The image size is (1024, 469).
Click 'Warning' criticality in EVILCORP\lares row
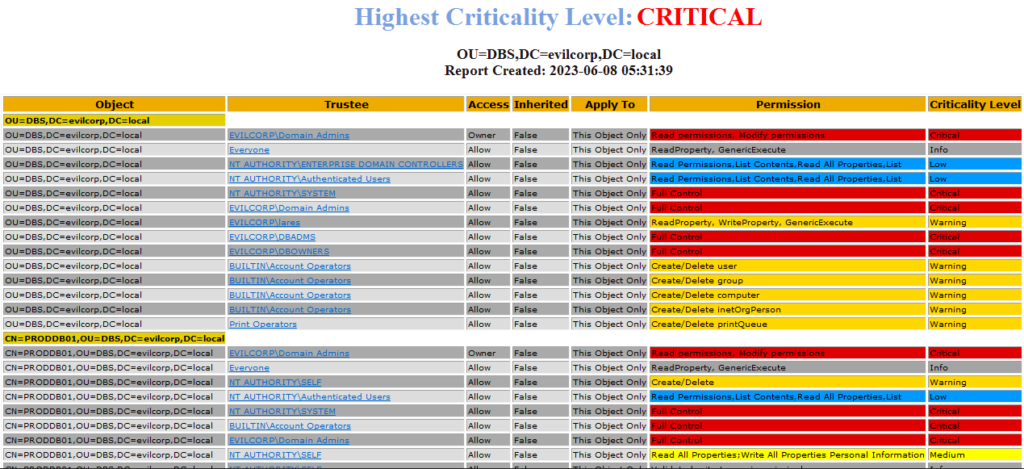click(975, 222)
